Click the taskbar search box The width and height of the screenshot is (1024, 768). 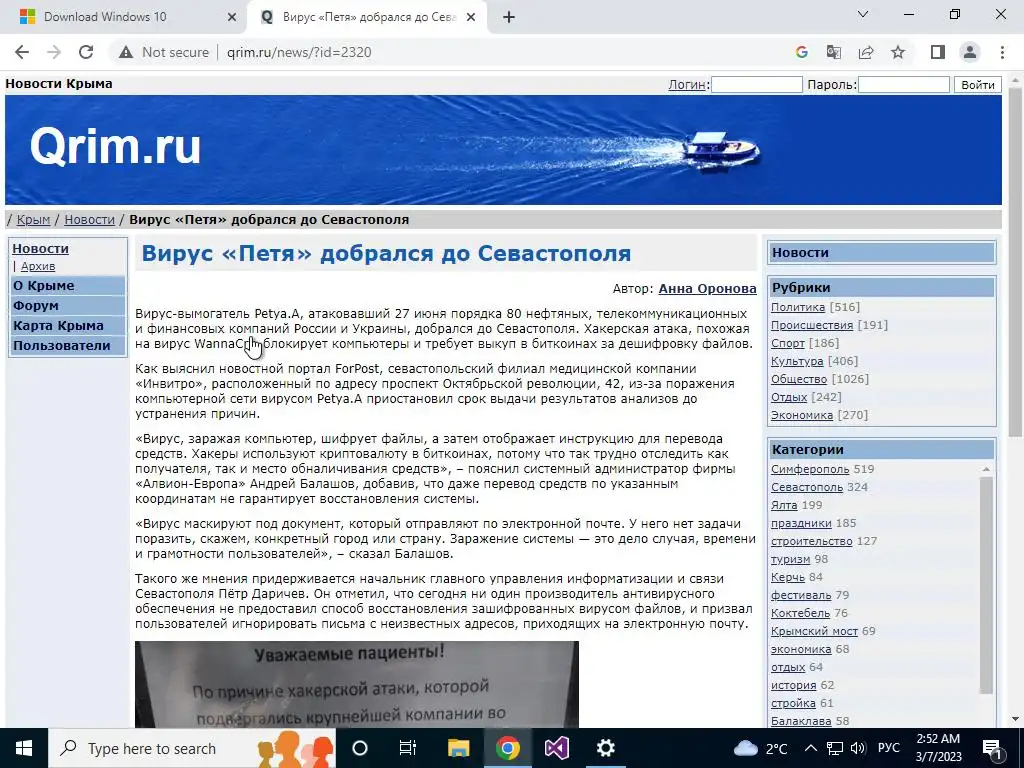[x=192, y=748]
